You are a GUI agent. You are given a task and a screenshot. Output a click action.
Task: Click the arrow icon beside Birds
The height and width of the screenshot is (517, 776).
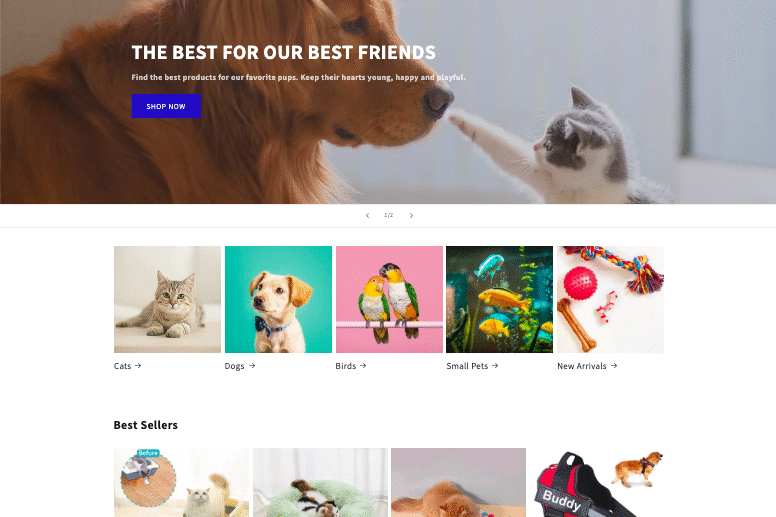363,366
